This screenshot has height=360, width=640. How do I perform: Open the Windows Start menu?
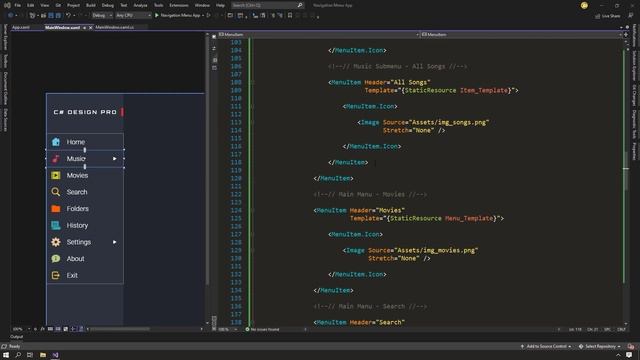point(6,355)
